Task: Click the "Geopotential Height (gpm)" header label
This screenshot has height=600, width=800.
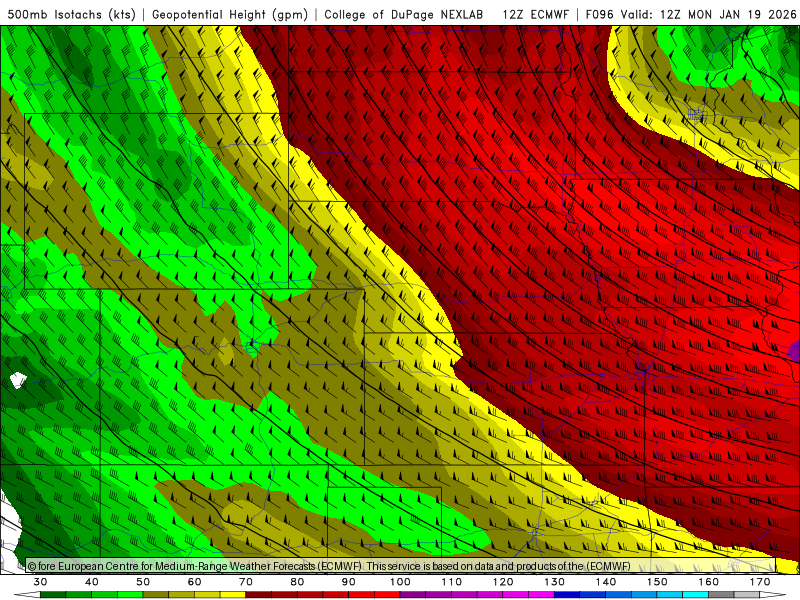Action: 230,14
